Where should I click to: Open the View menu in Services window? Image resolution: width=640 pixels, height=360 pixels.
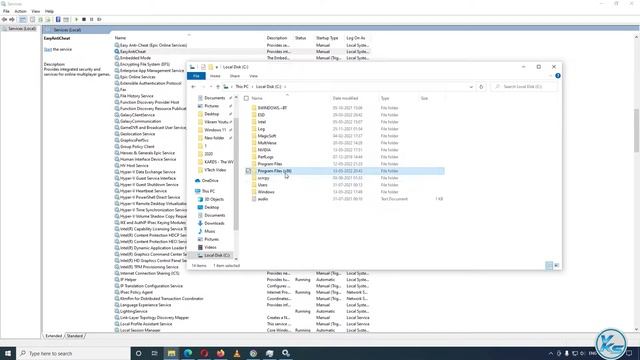point(36,11)
